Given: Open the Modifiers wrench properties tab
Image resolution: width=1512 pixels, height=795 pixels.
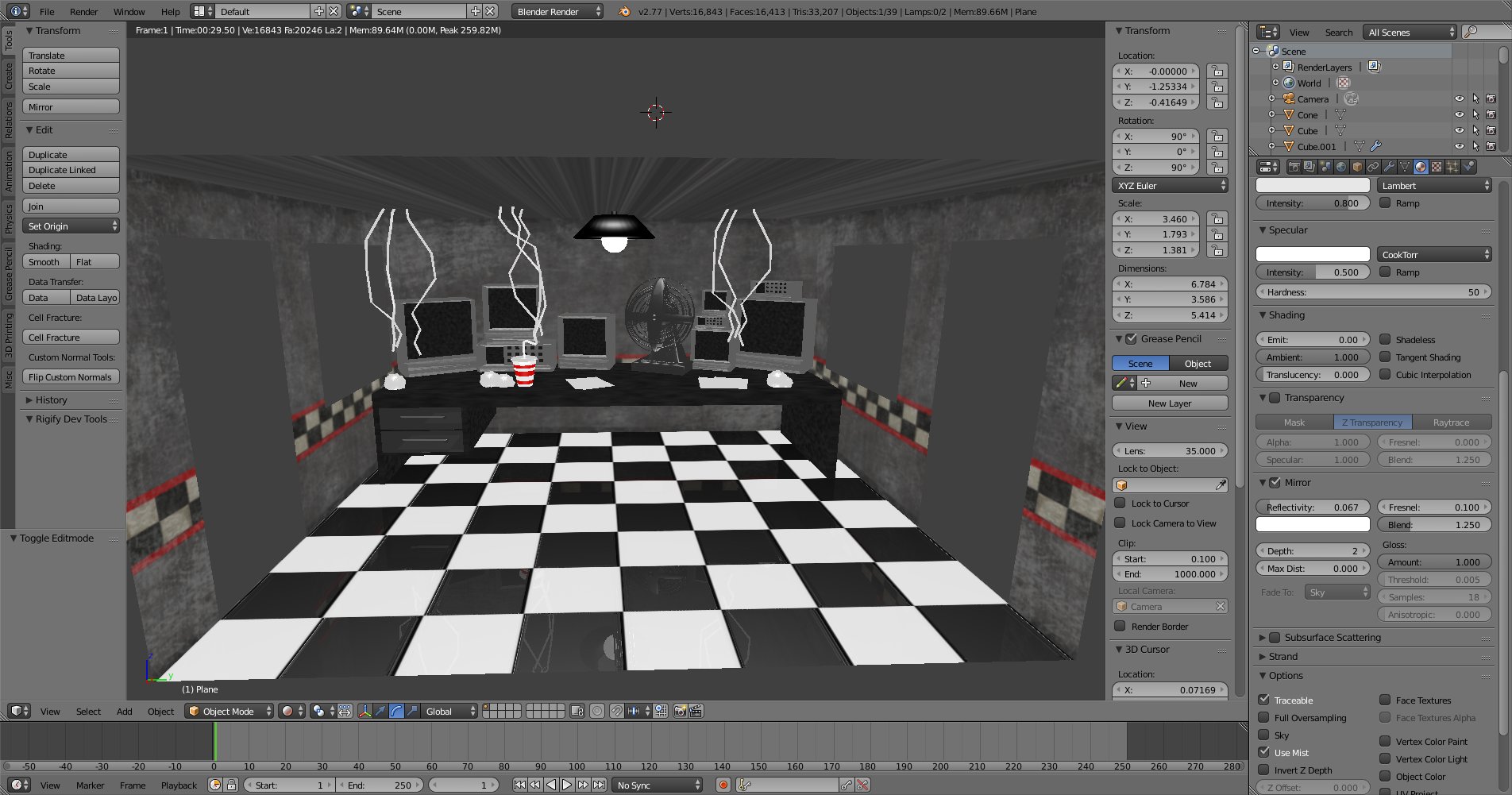Looking at the screenshot, I should (x=1389, y=167).
